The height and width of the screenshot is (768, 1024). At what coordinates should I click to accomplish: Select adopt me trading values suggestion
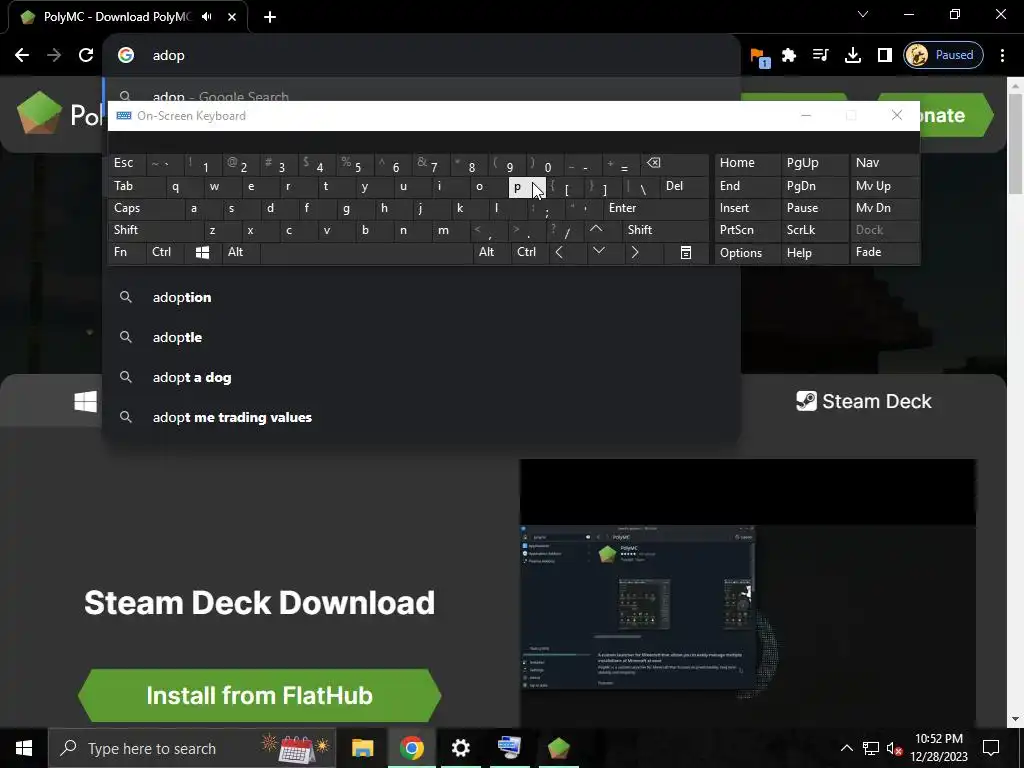421,417
